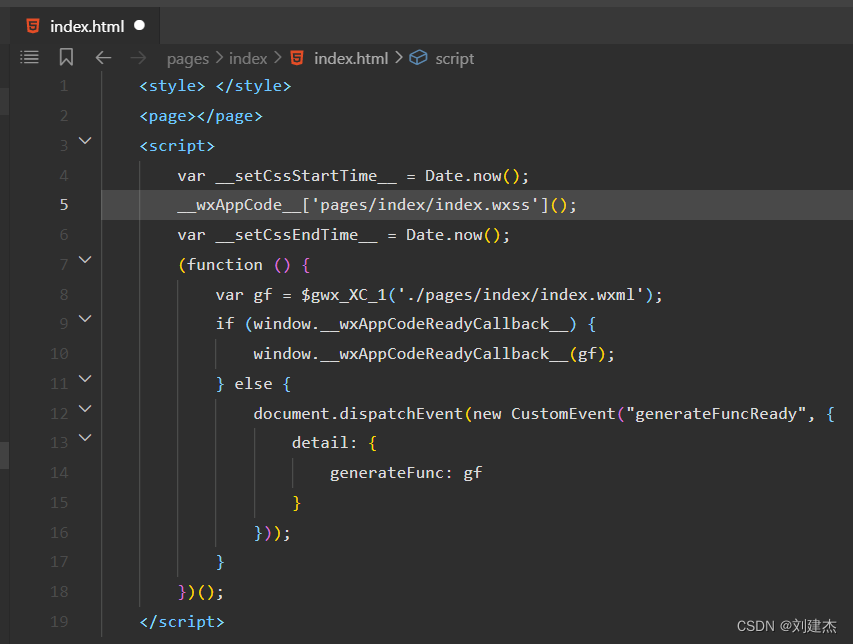
Task: Select the index folder breadcrumb segment
Action: (x=248, y=58)
